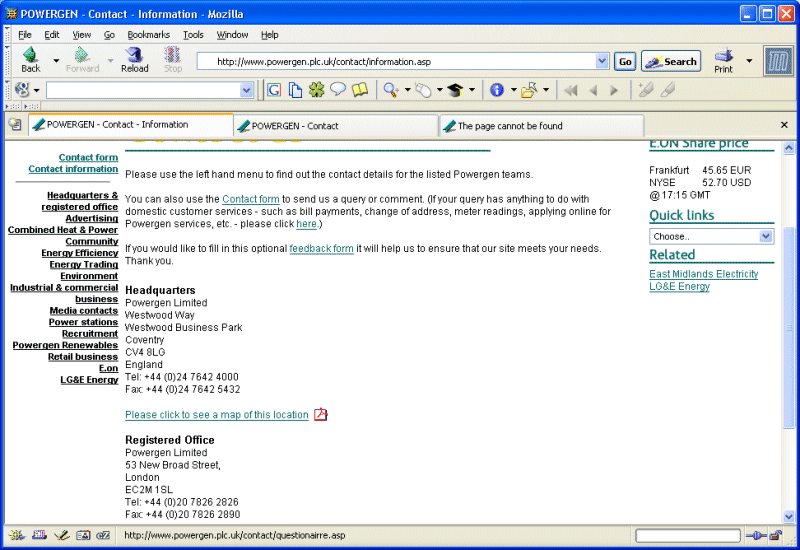Open the feedback form link

(321, 248)
